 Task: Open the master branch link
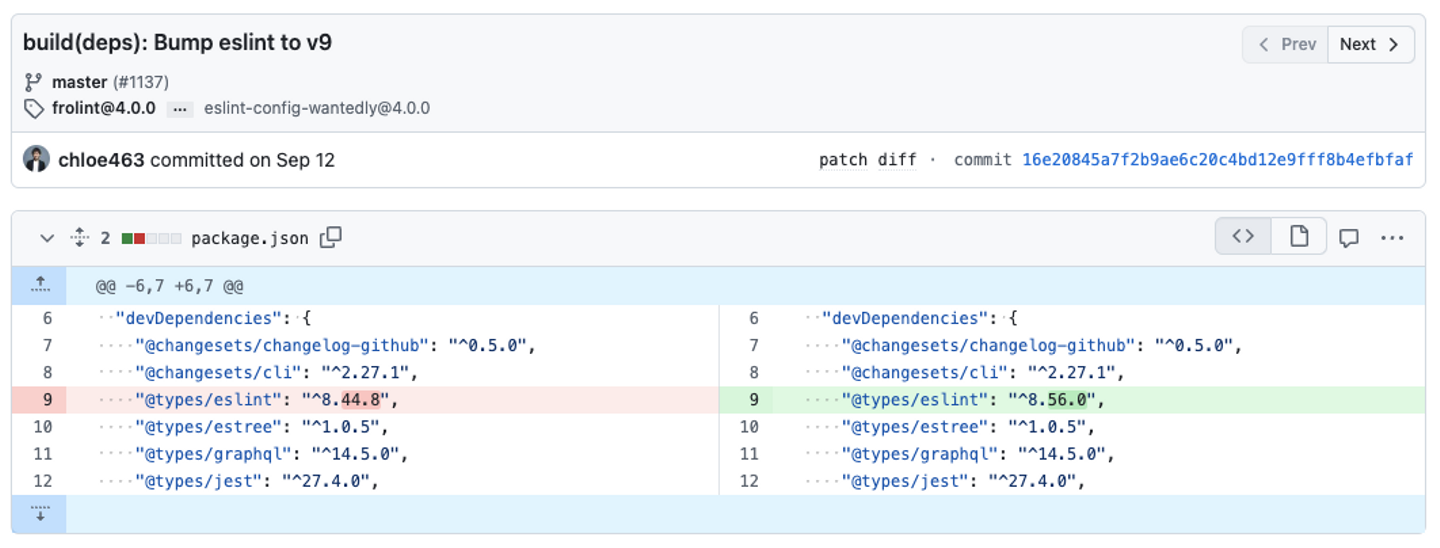79,82
